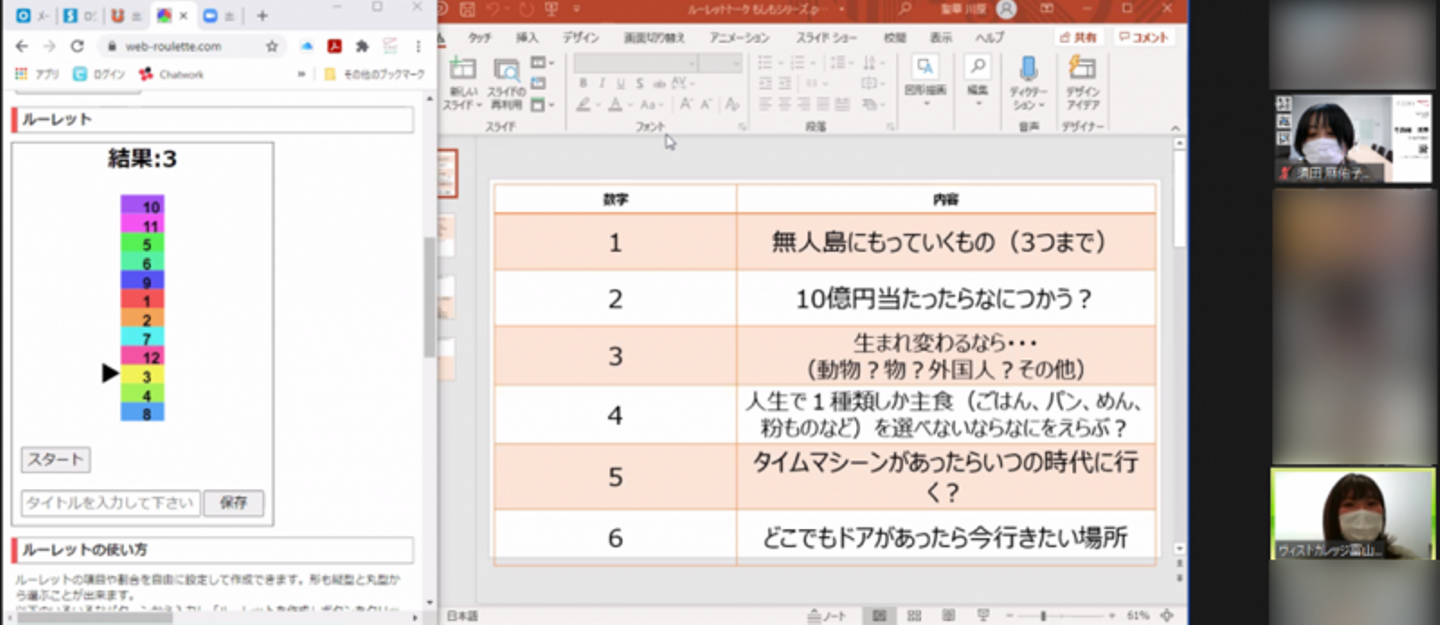Click undo in PowerPoint quick access toolbar
Image resolution: width=1440 pixels, height=625 pixels.
coord(494,9)
